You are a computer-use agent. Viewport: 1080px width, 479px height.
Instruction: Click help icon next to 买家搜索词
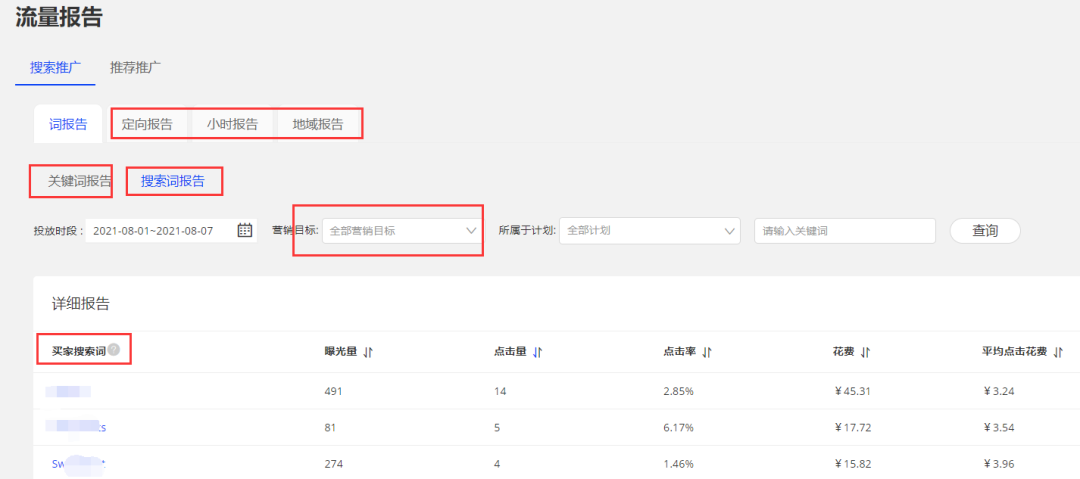[x=114, y=350]
